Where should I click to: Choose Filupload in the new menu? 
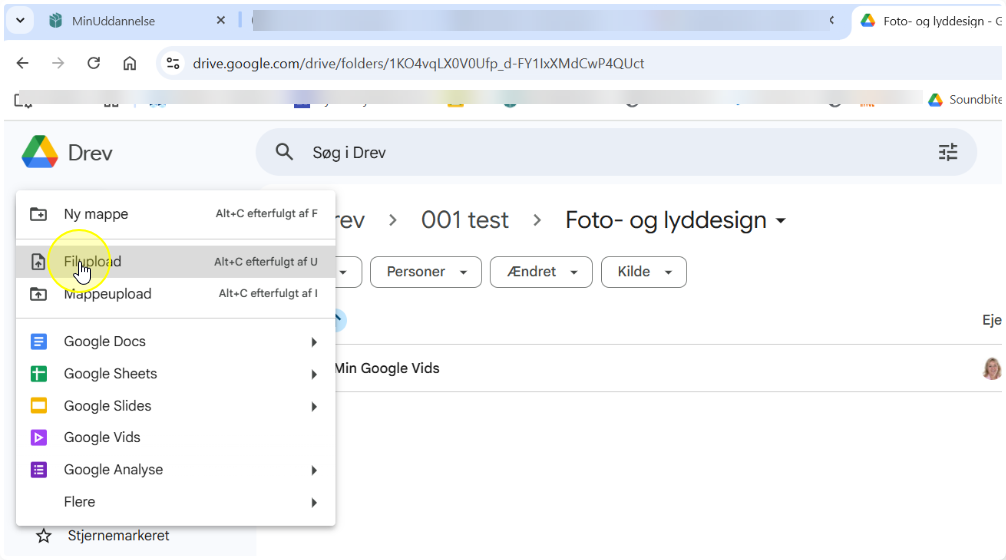tap(93, 262)
